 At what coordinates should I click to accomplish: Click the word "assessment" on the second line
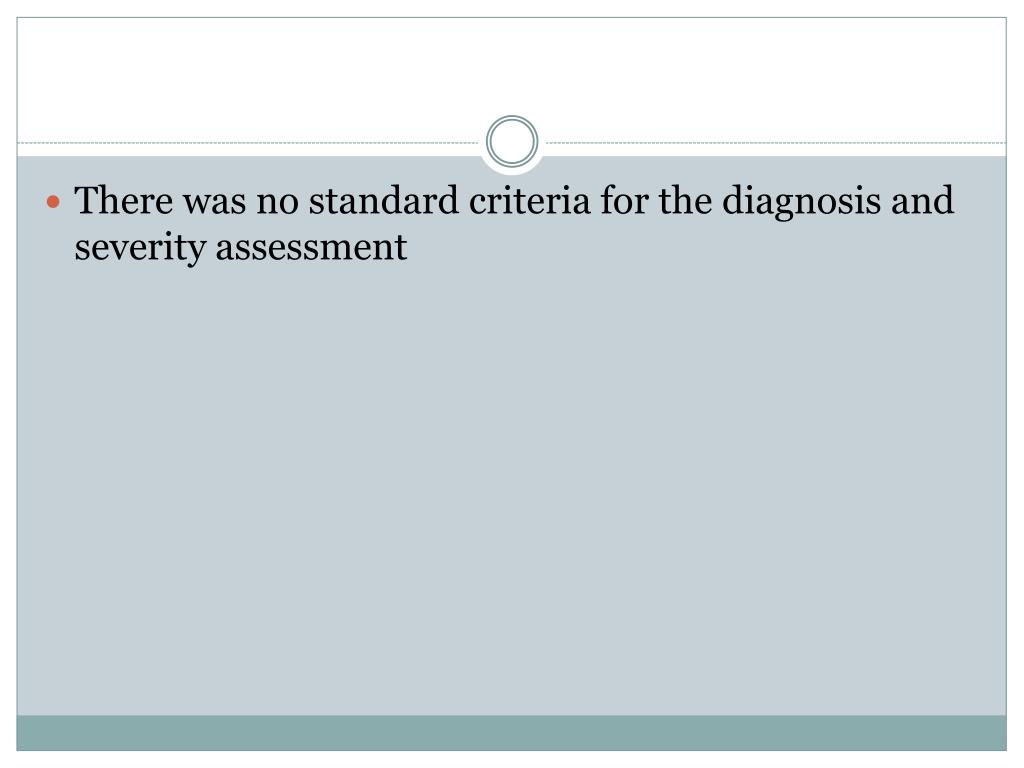312,249
